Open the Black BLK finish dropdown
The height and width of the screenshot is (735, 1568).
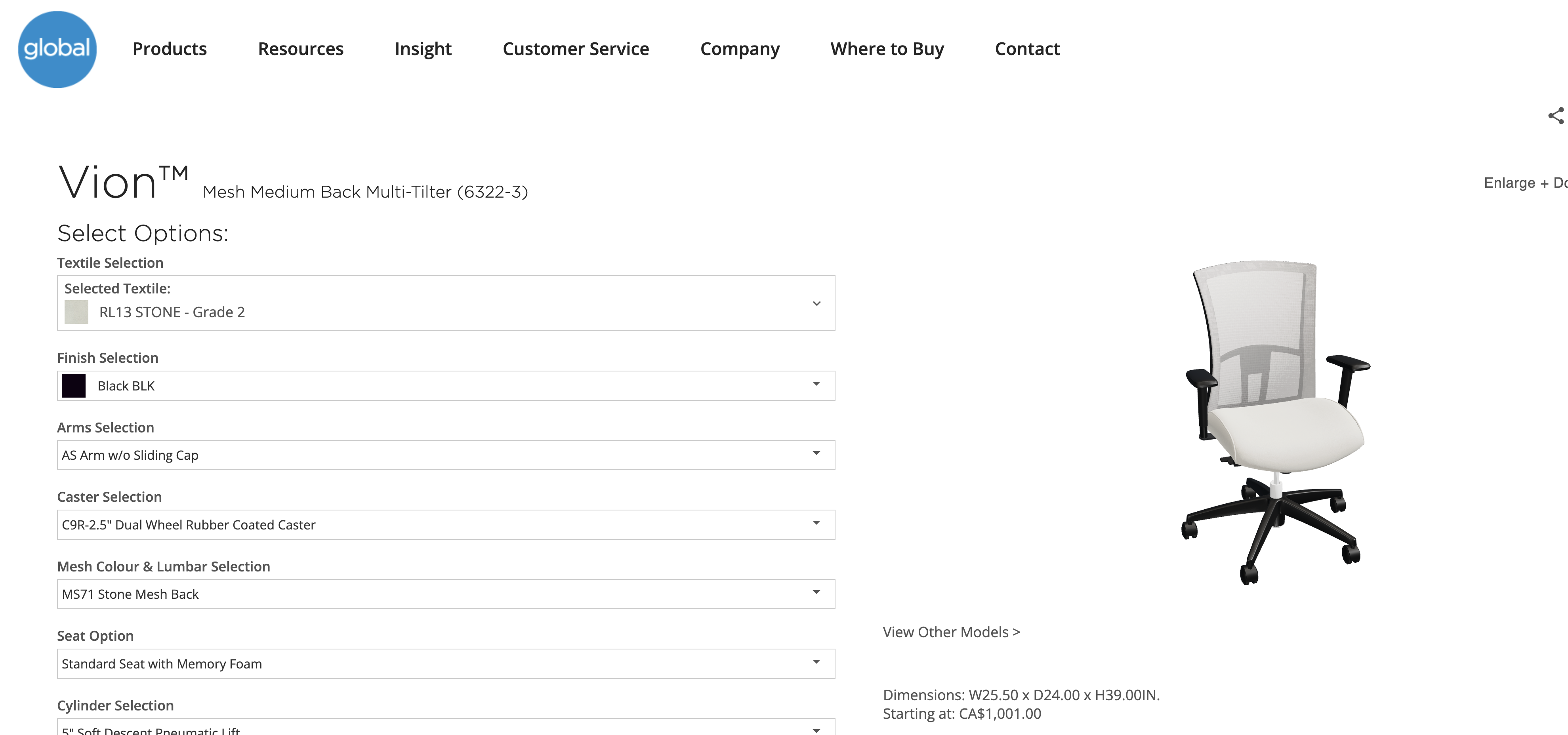[446, 386]
